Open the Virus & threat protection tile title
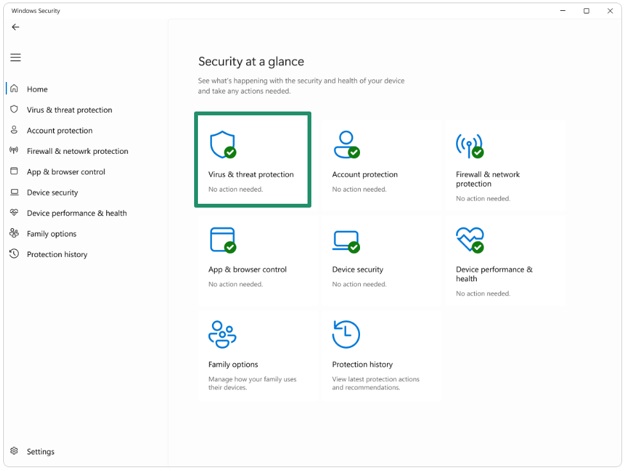Image resolution: width=624 pixels, height=471 pixels. (x=251, y=174)
